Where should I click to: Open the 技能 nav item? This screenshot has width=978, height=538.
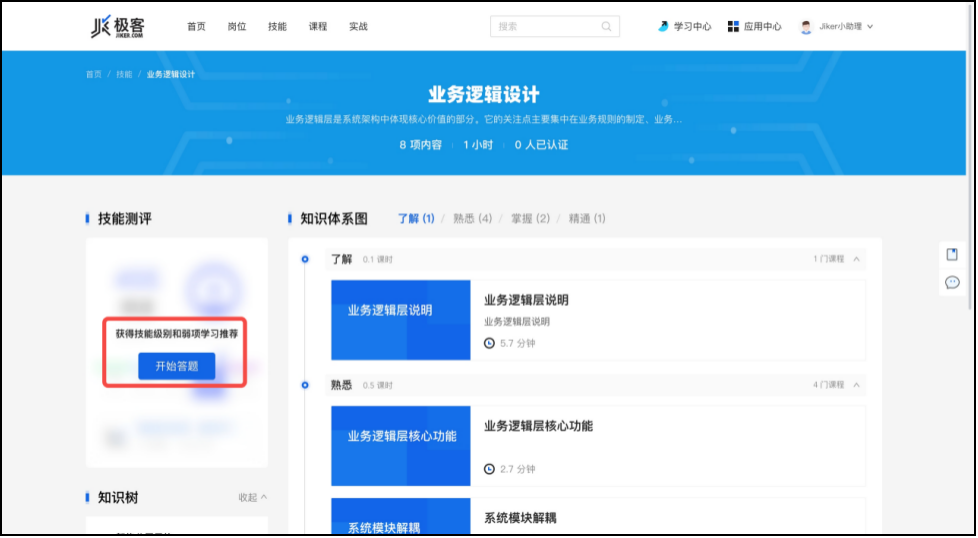point(278,27)
